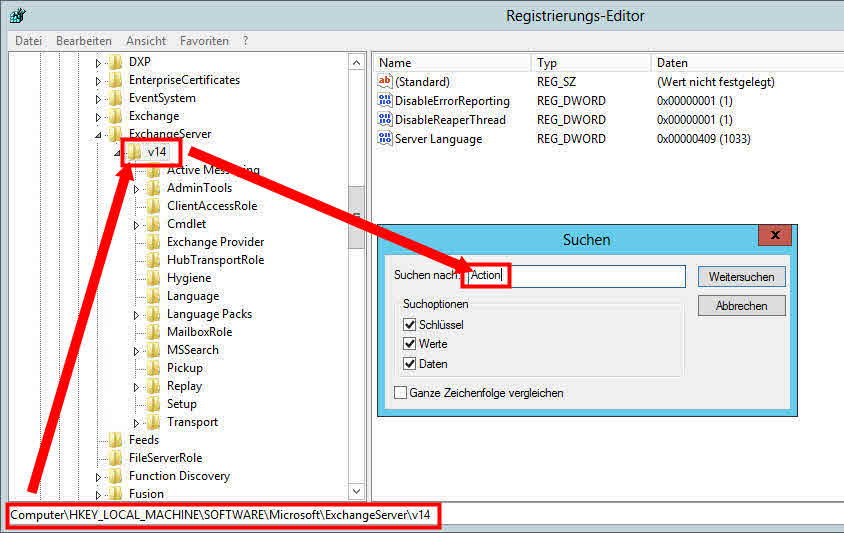Screen dimensions: 844x533
Task: Click the Replay folder icon
Action: tap(153, 386)
